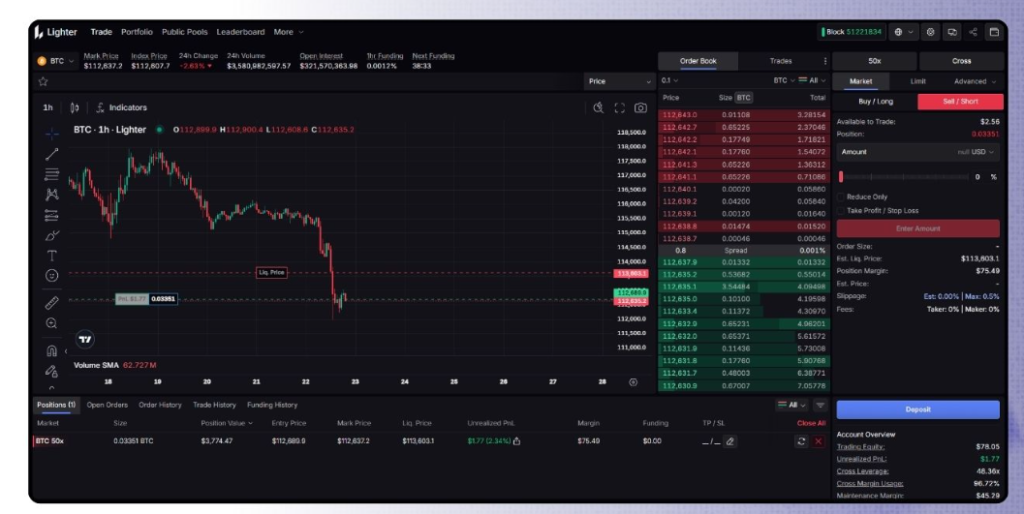Expand the BTC market selector dropdown

click(56, 61)
